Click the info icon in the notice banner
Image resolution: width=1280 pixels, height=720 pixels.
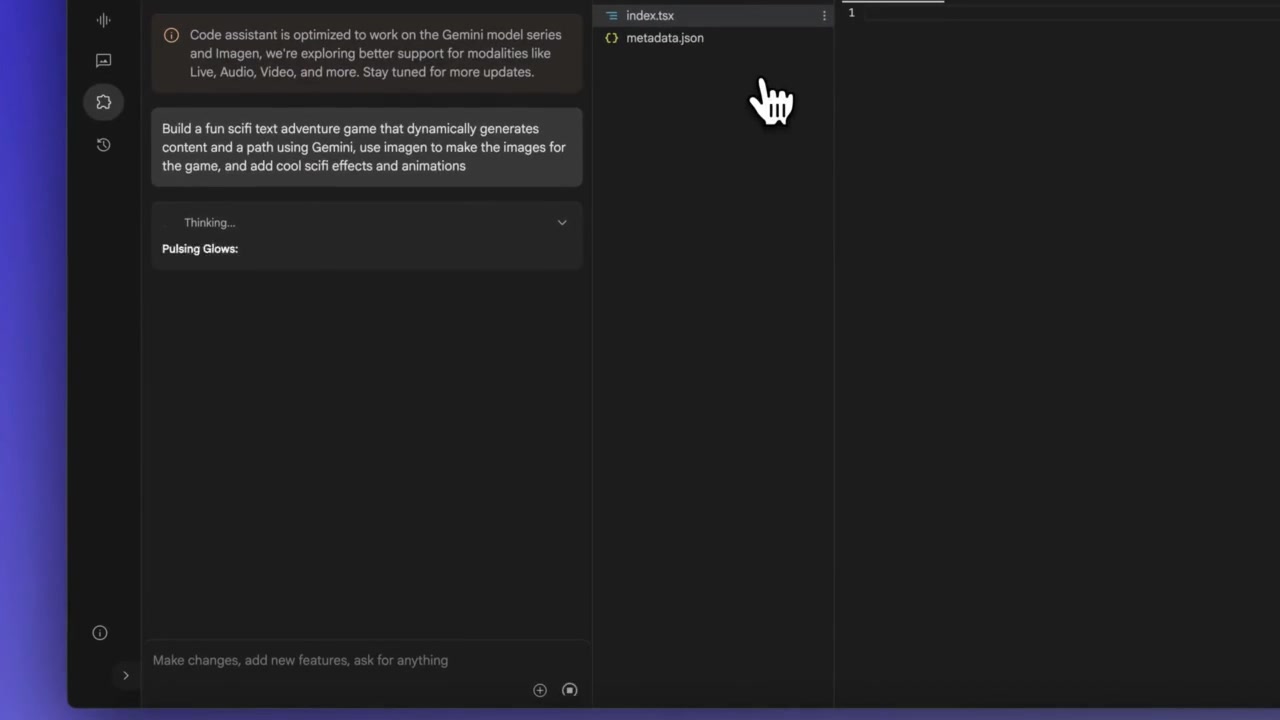pyautogui.click(x=171, y=35)
